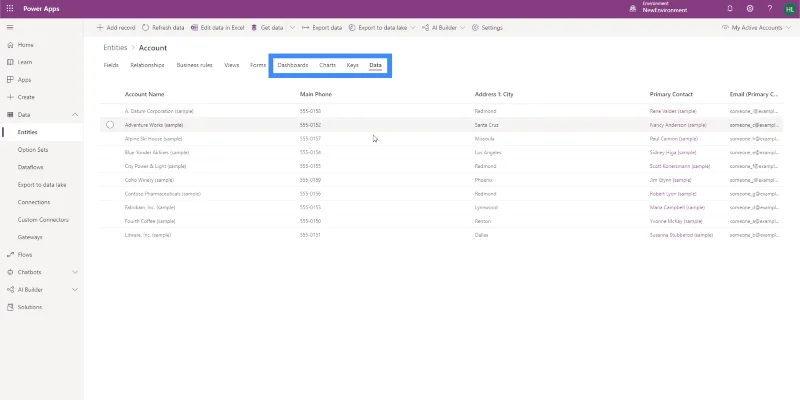Select Contoso Pharmaceuticals (sample) account name
The width and height of the screenshot is (800, 400).
coord(163,194)
